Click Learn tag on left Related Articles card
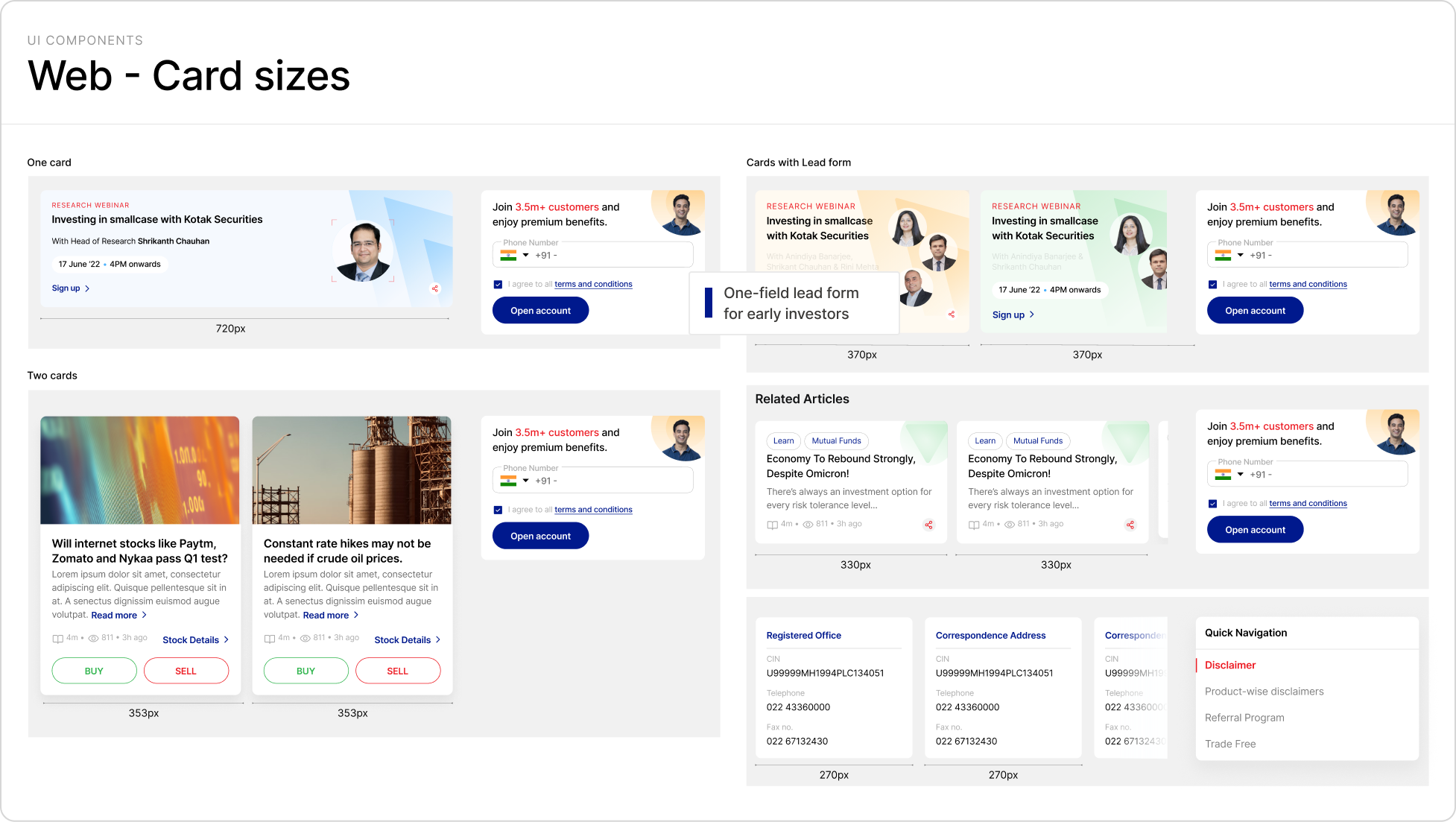Image resolution: width=1456 pixels, height=822 pixels. pyautogui.click(x=783, y=440)
